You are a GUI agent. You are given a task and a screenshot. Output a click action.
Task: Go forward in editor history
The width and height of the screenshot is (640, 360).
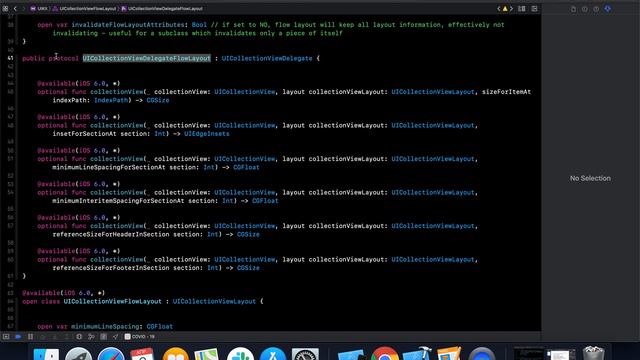[x=23, y=9]
